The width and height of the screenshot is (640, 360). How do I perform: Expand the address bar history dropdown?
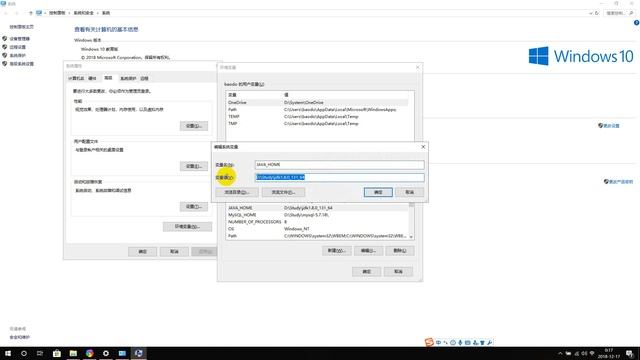[591, 13]
